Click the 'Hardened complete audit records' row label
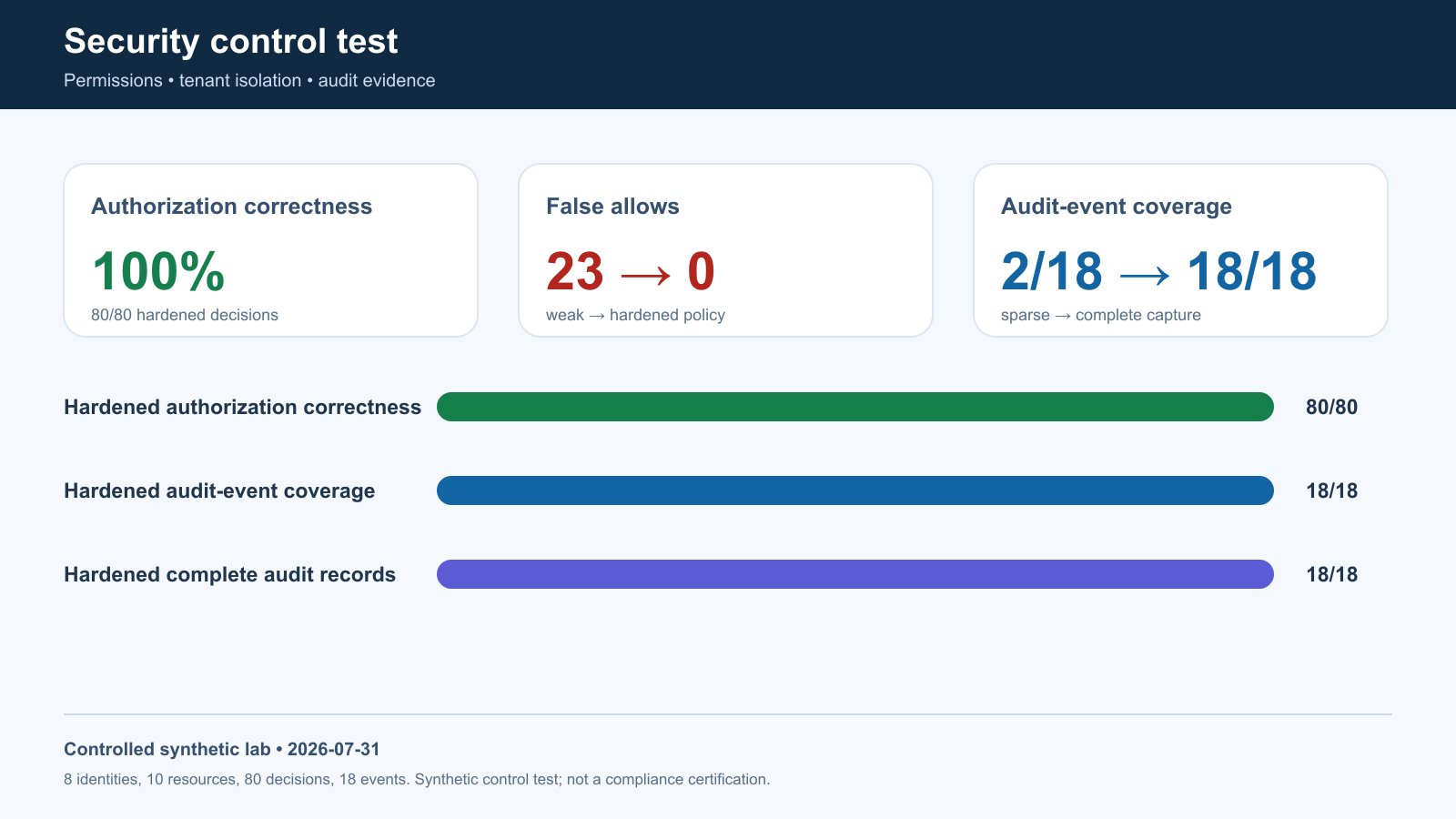Viewport: 1456px width, 819px height. click(x=230, y=574)
